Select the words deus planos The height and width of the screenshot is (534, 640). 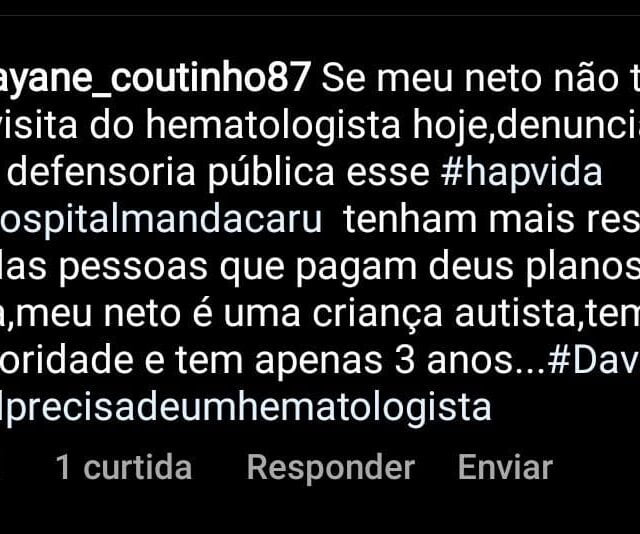click(534, 268)
